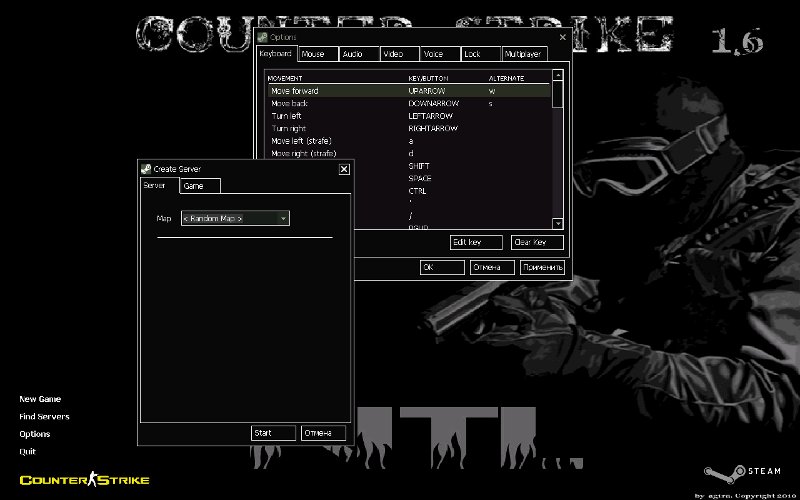Click the Counter-Strike logo at the bottom left
800x500 pixels.
[84, 479]
